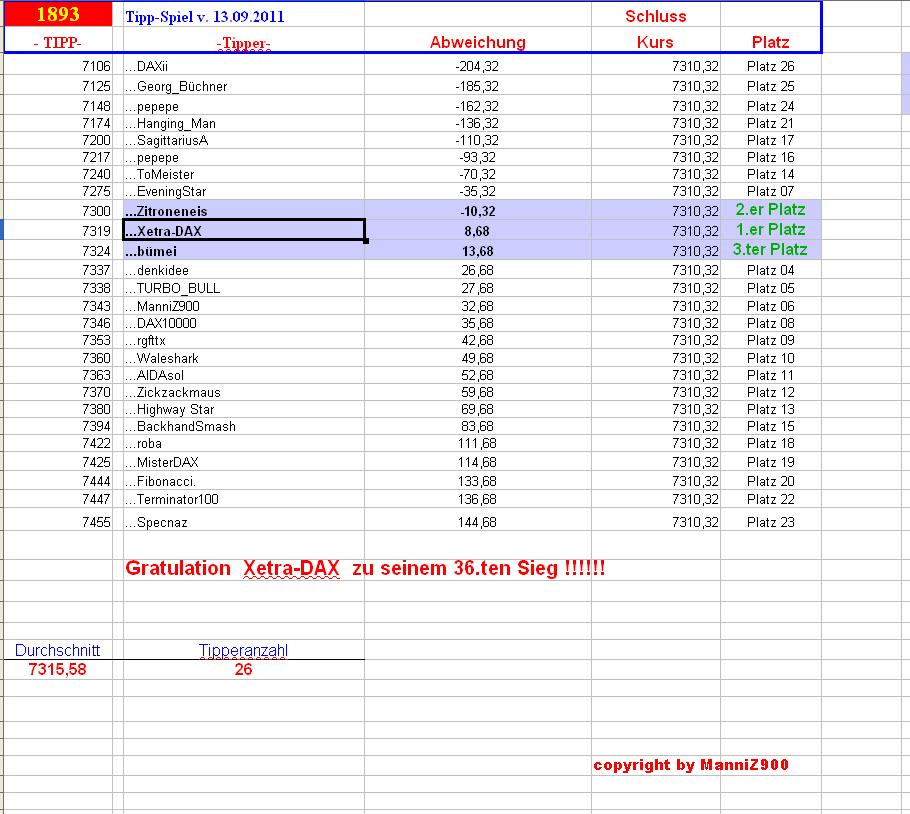Viewport: 910px width, 814px height.
Task: Click the copyright by MannniZ900 text cell
Action: pos(693,765)
